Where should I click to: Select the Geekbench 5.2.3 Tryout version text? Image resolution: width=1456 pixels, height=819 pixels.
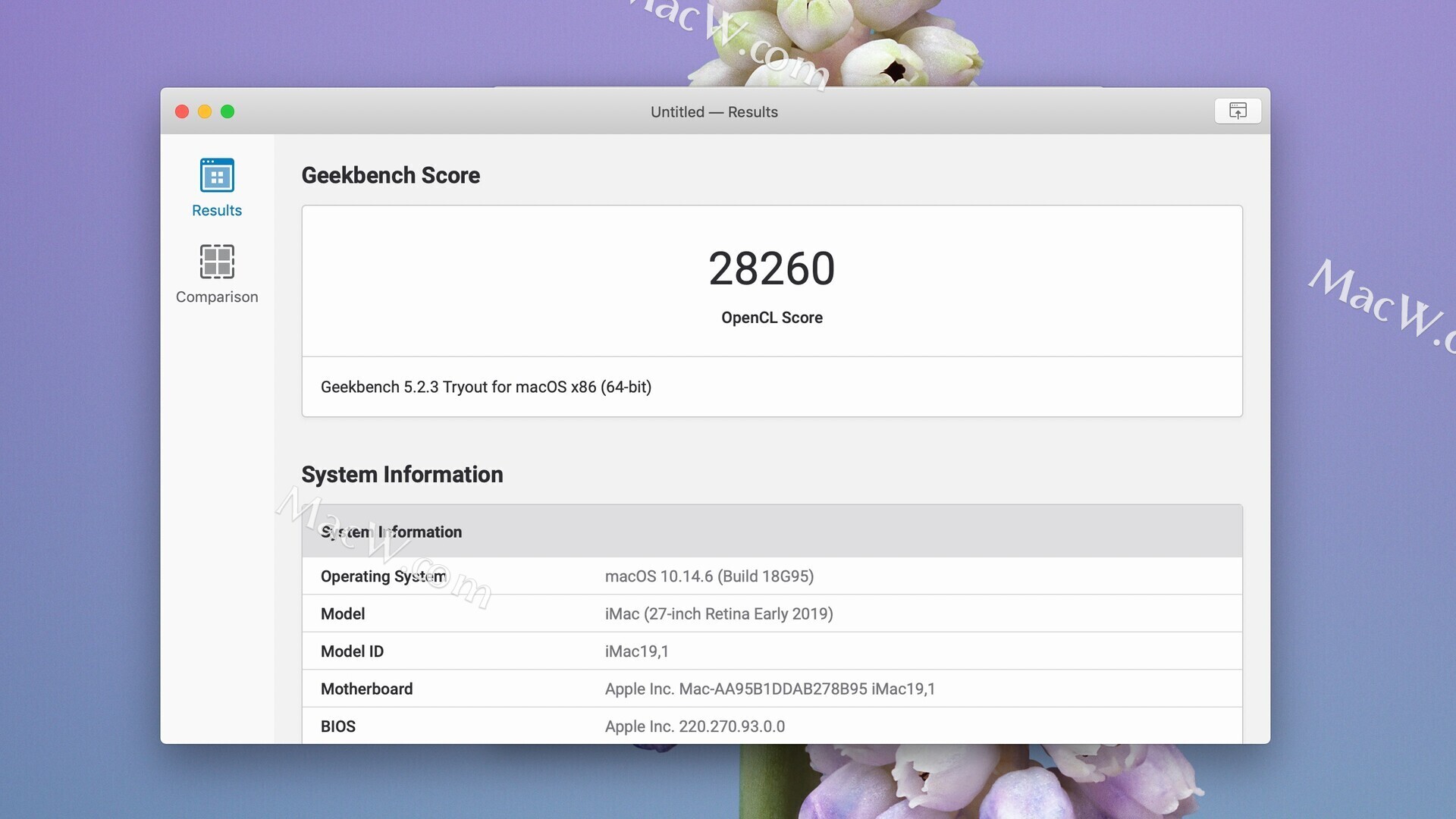486,387
